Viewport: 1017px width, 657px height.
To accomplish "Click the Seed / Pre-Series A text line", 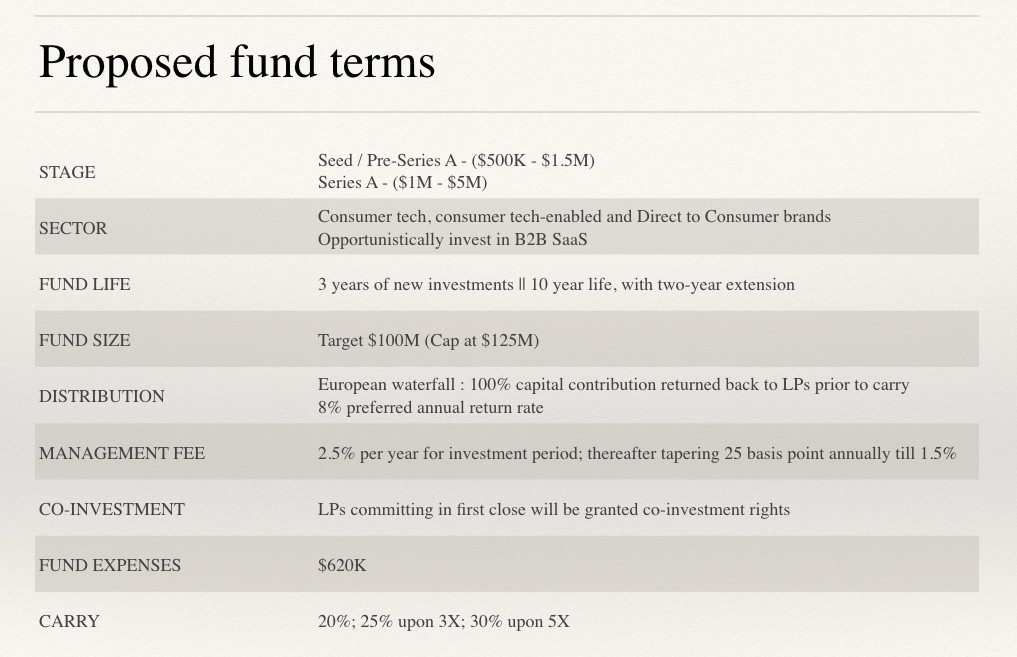I will click(x=456, y=160).
